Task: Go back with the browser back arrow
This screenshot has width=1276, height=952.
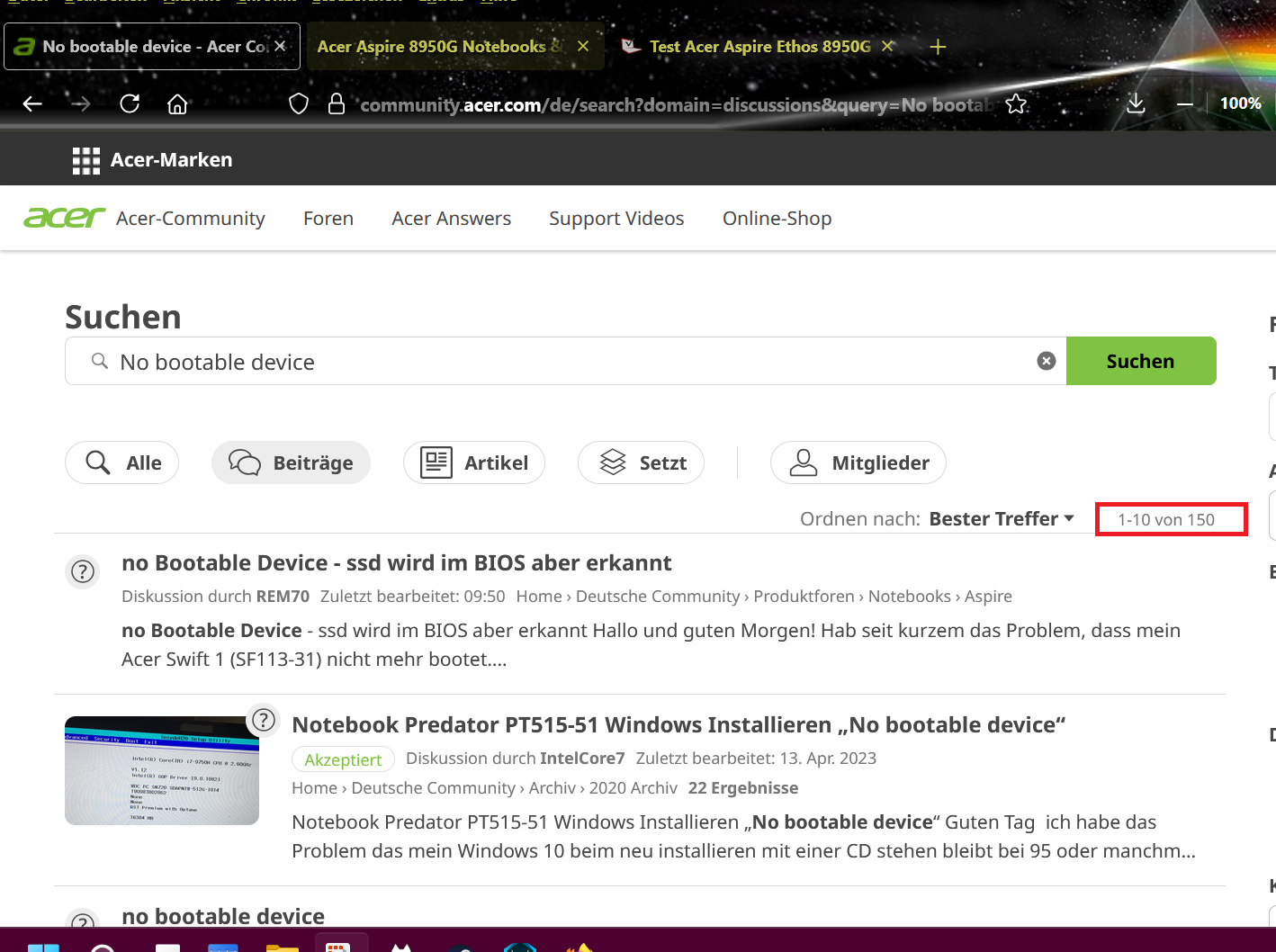Action: coord(32,104)
